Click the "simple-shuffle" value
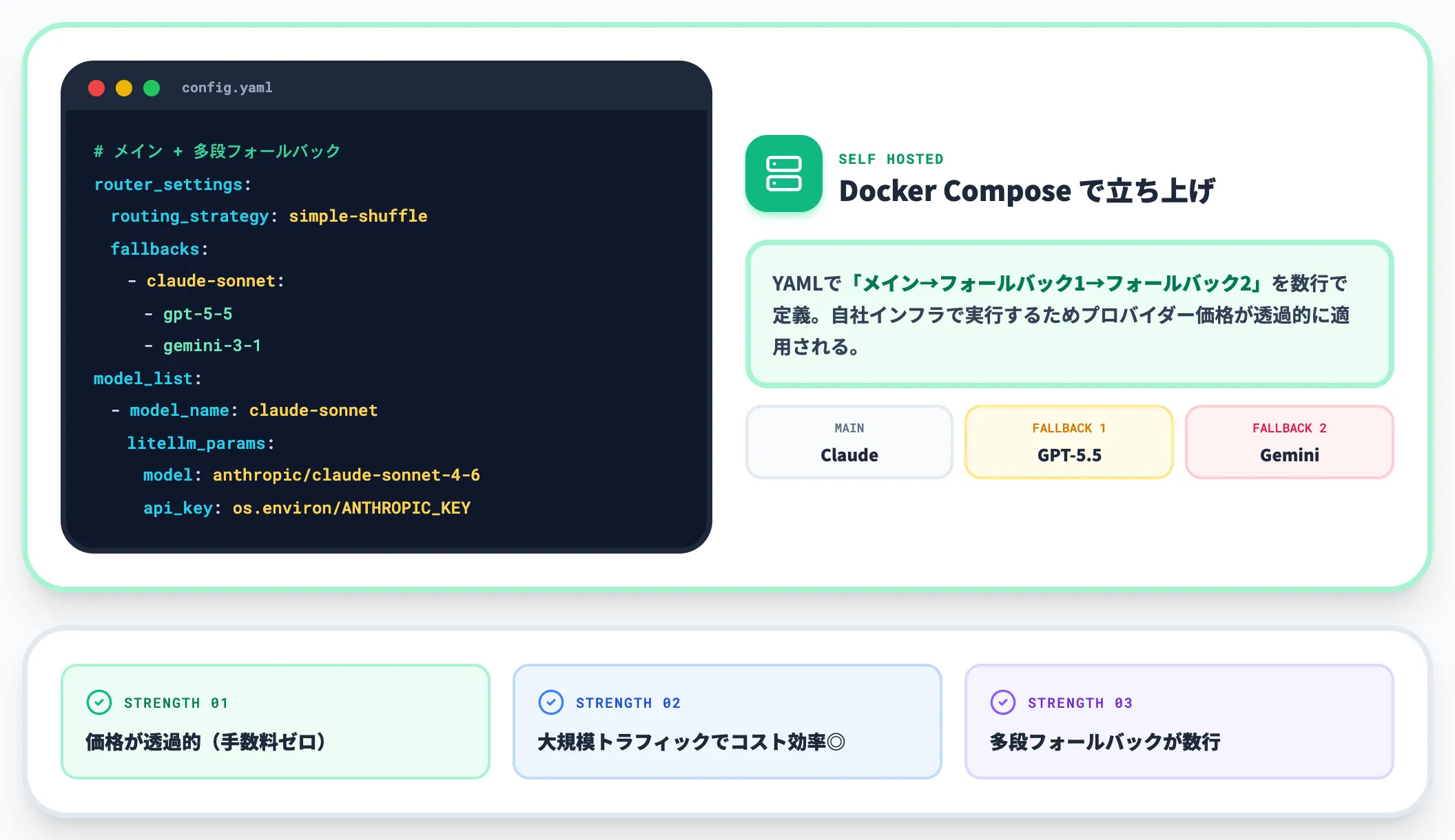This screenshot has width=1455, height=840. click(x=358, y=216)
